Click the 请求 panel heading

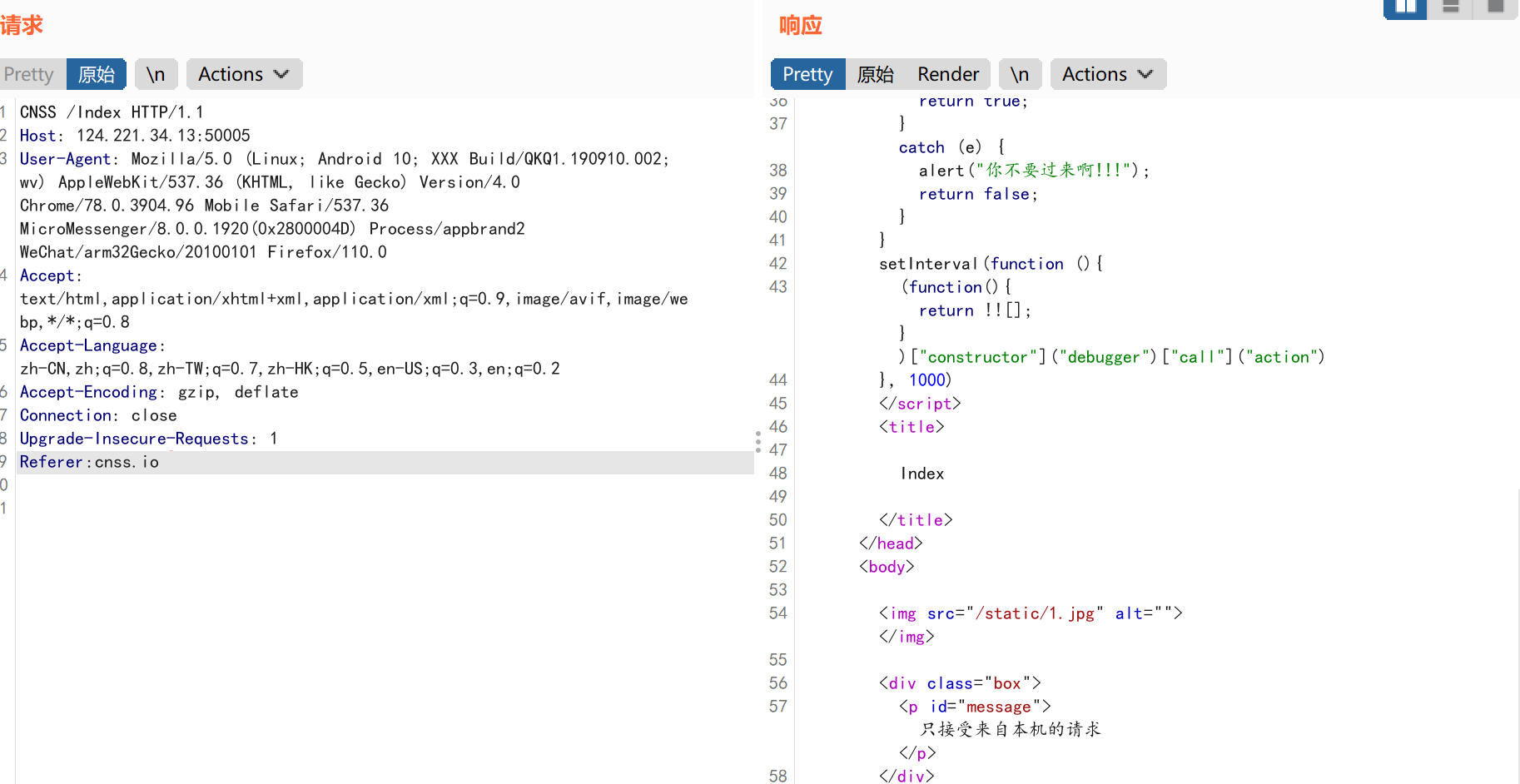point(22,25)
